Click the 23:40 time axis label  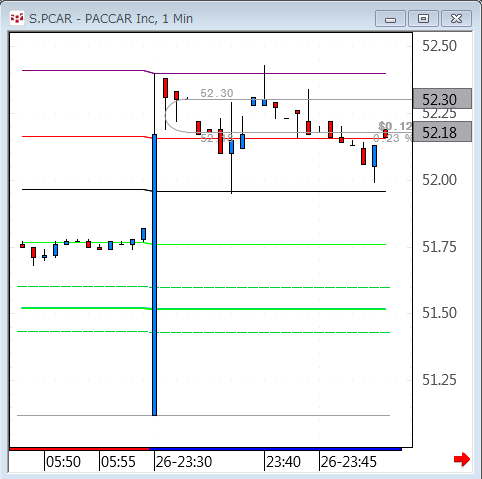click(283, 462)
